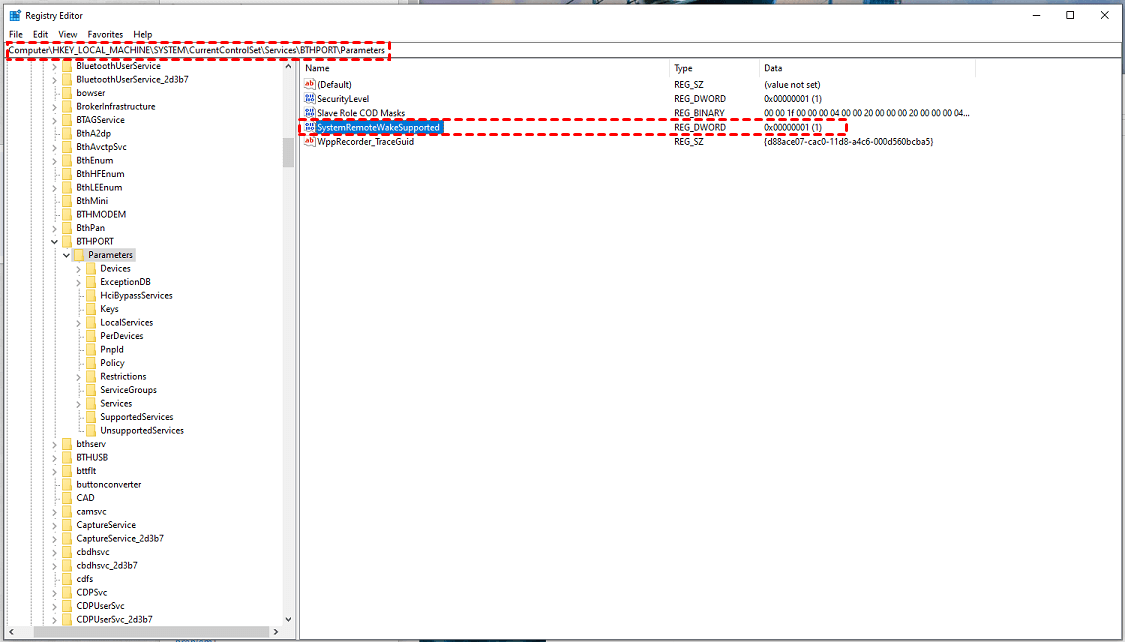Click the UnsupportedServices folder icon

click(90, 430)
